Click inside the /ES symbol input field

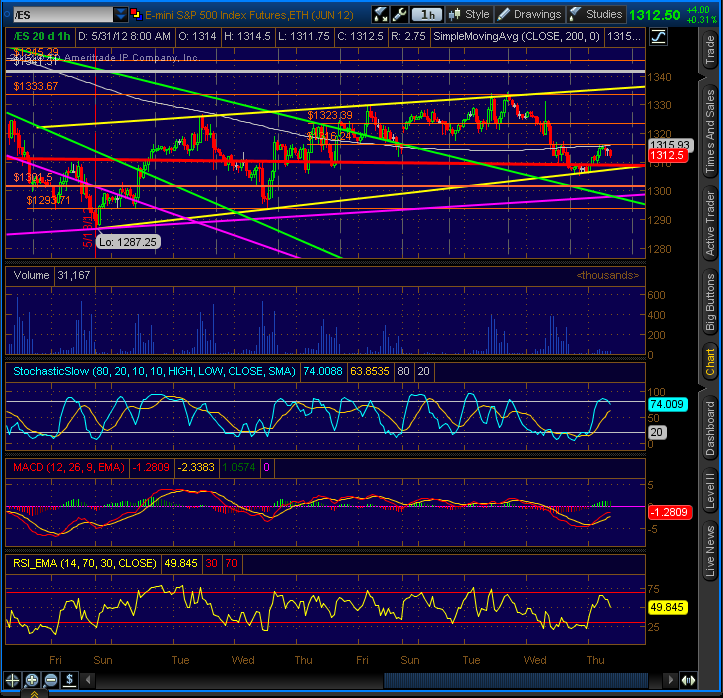coord(63,15)
